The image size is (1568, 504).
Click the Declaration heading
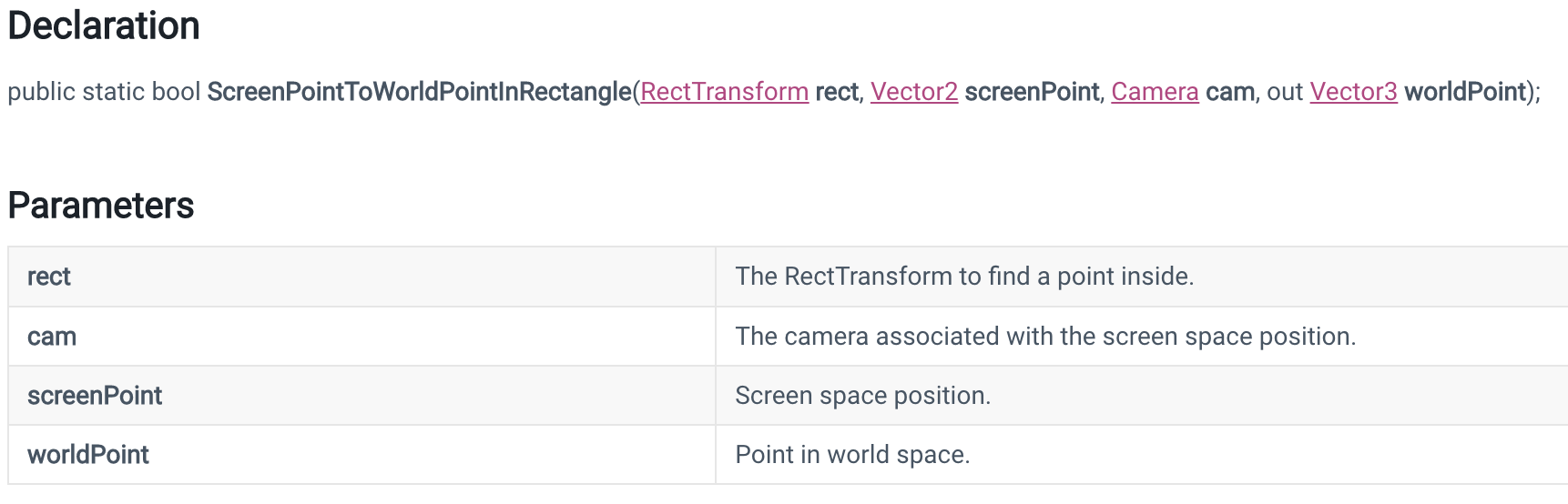pyautogui.click(x=104, y=26)
